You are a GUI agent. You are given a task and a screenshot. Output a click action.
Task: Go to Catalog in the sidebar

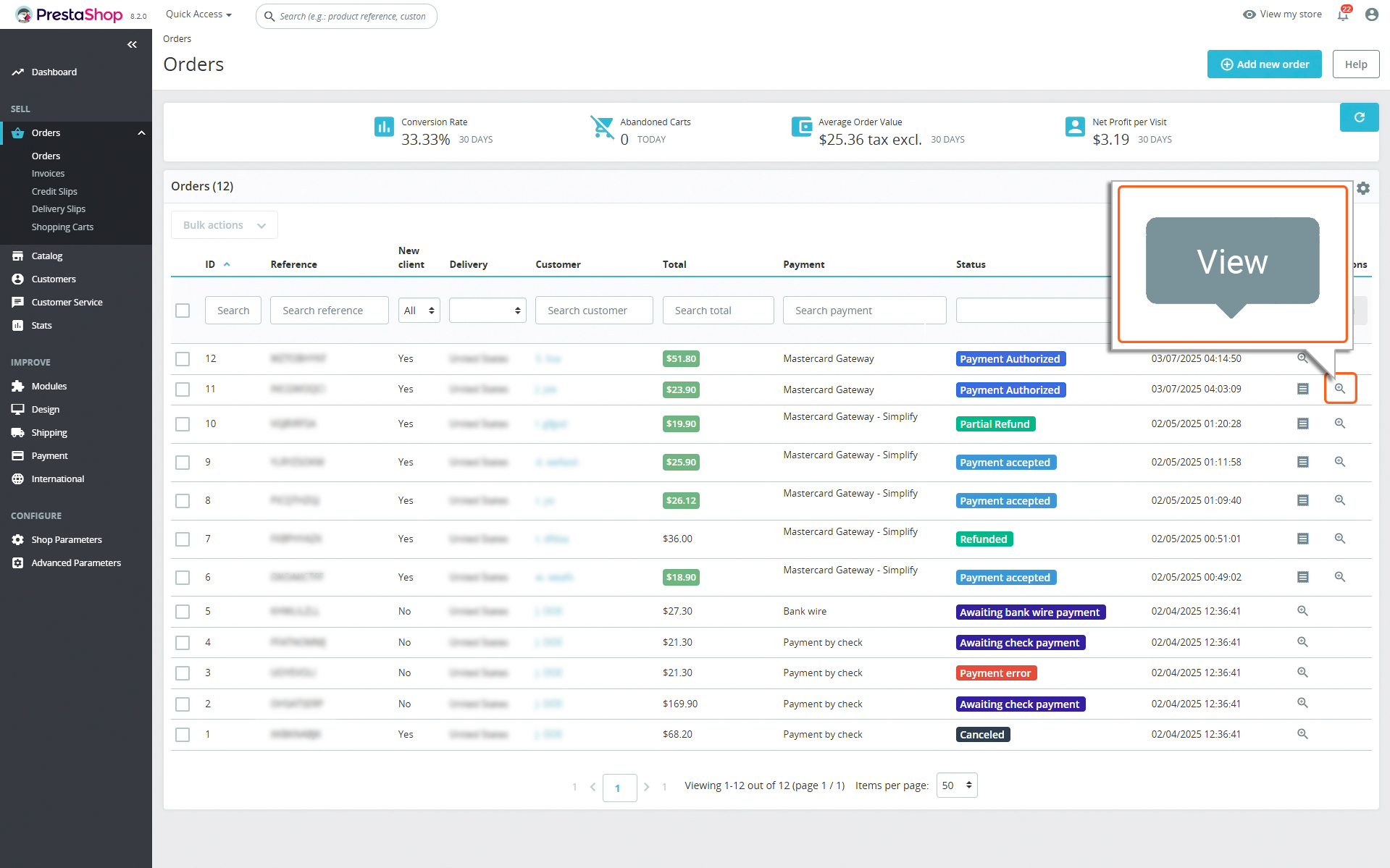point(47,256)
